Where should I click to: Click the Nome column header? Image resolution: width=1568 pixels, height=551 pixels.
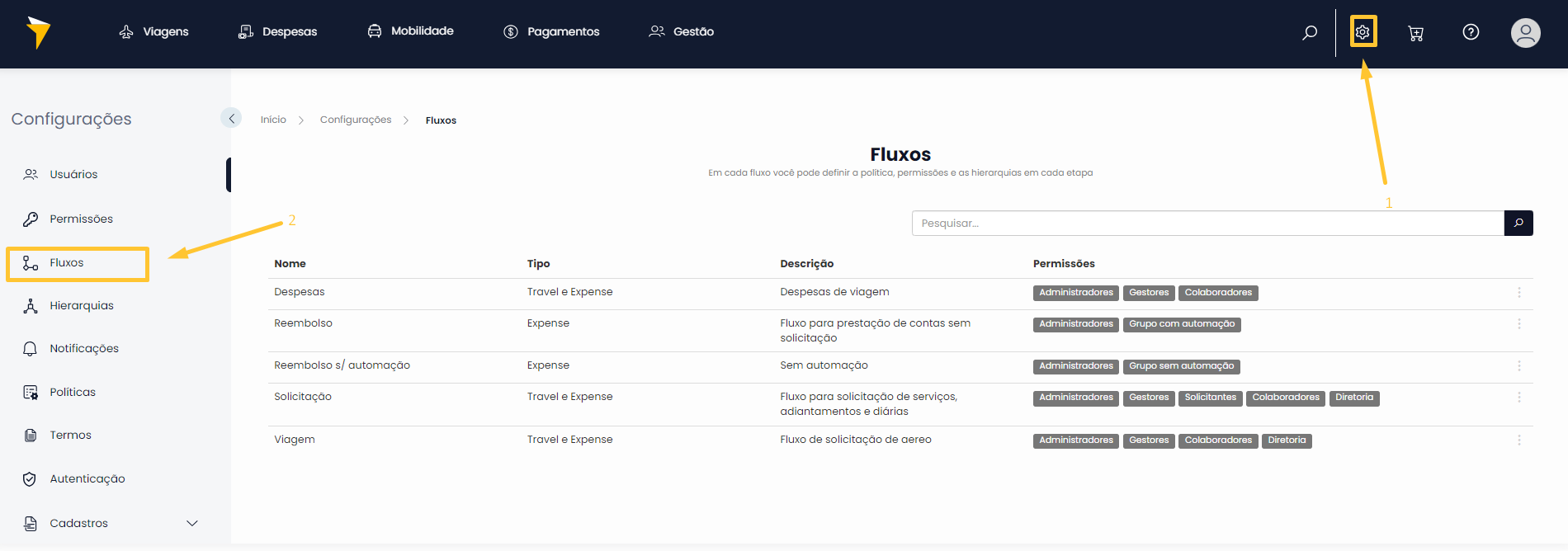pos(290,264)
